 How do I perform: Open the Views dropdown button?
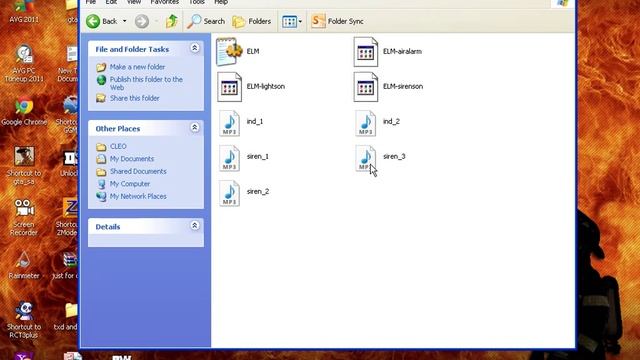[x=292, y=21]
